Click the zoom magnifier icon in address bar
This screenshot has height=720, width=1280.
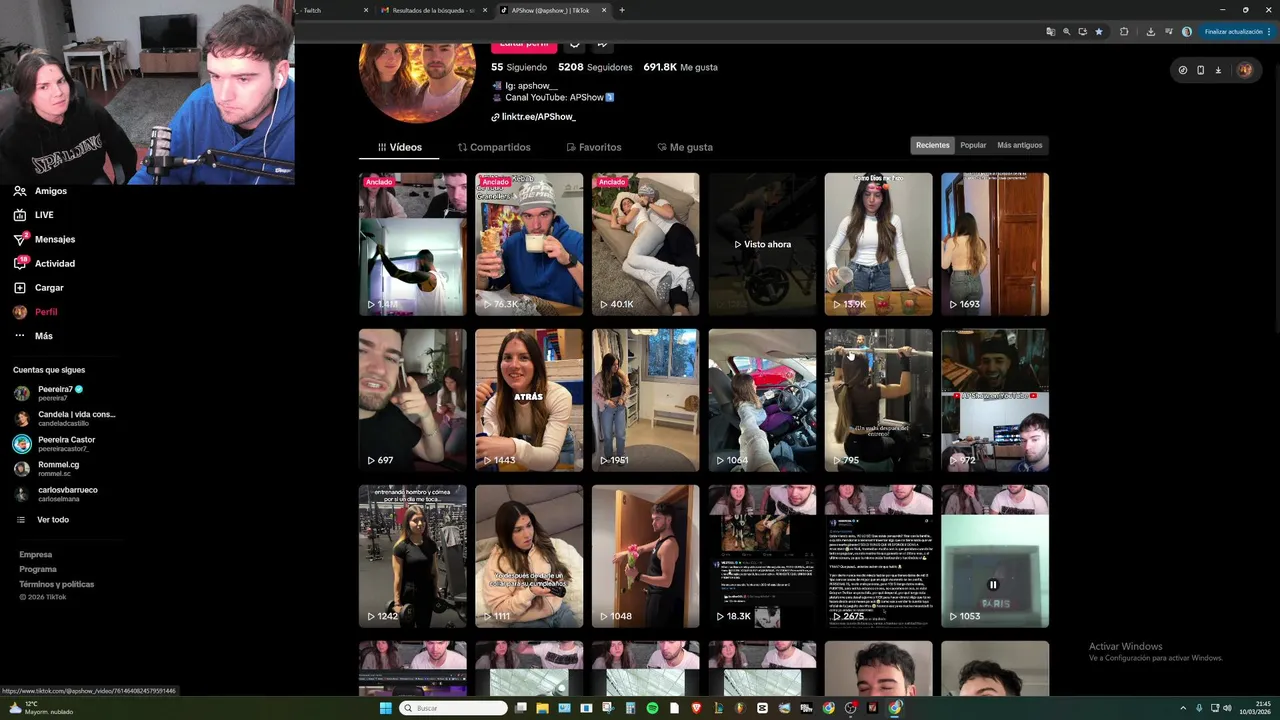click(x=1066, y=32)
